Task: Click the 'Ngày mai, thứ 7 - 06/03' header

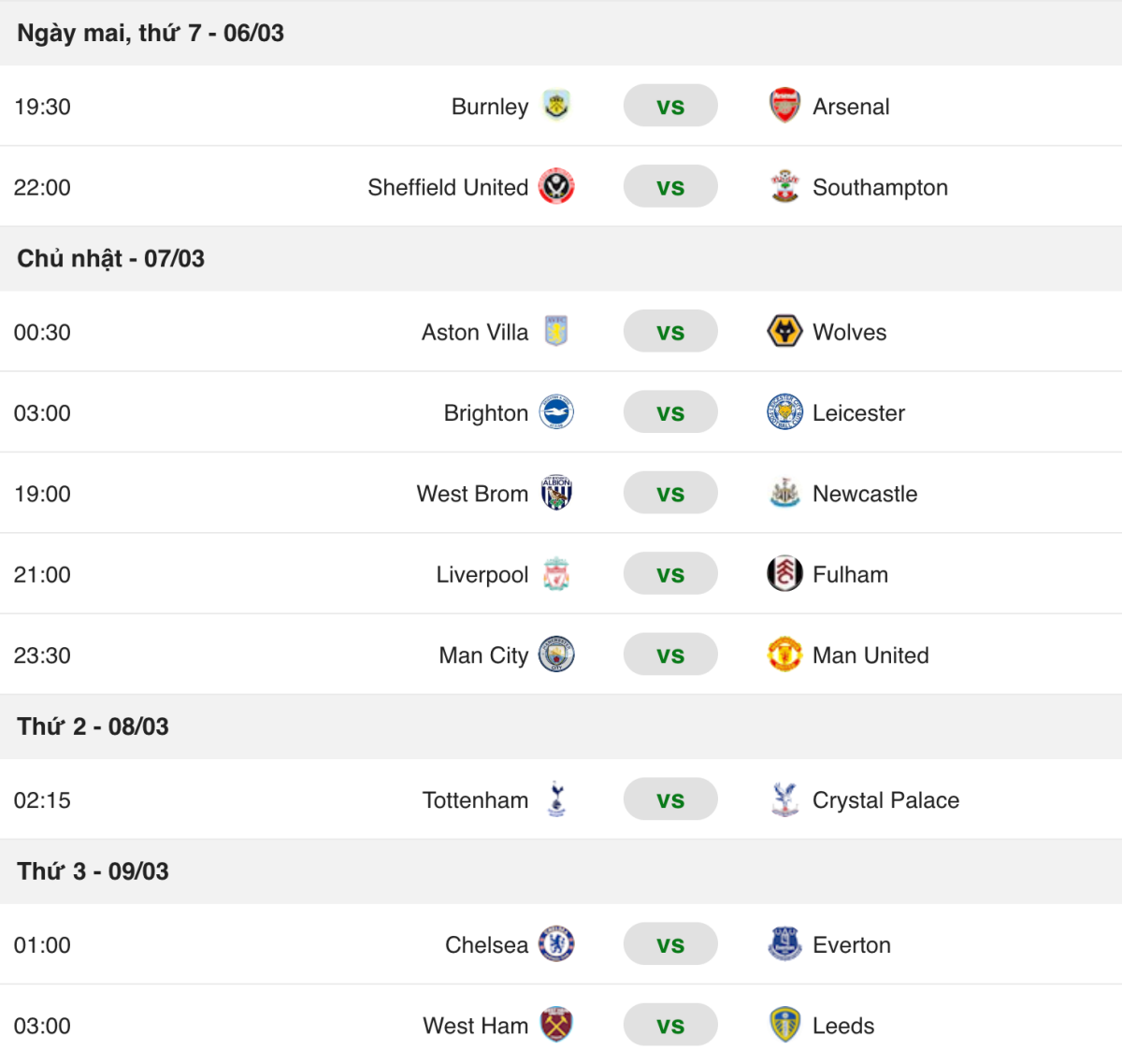Action: (x=150, y=33)
